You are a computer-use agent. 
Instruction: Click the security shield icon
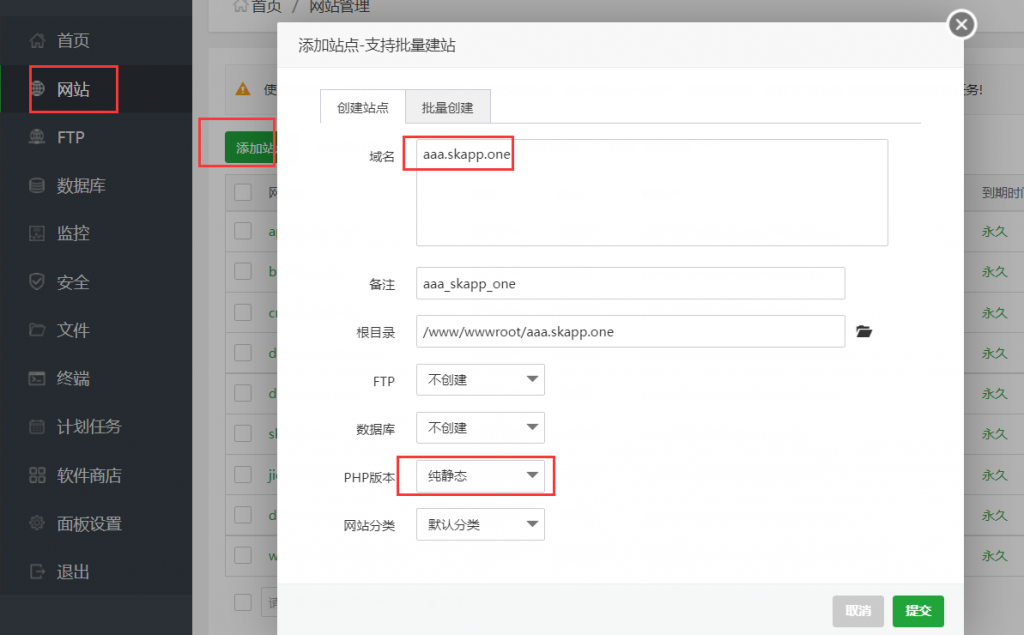coord(38,282)
